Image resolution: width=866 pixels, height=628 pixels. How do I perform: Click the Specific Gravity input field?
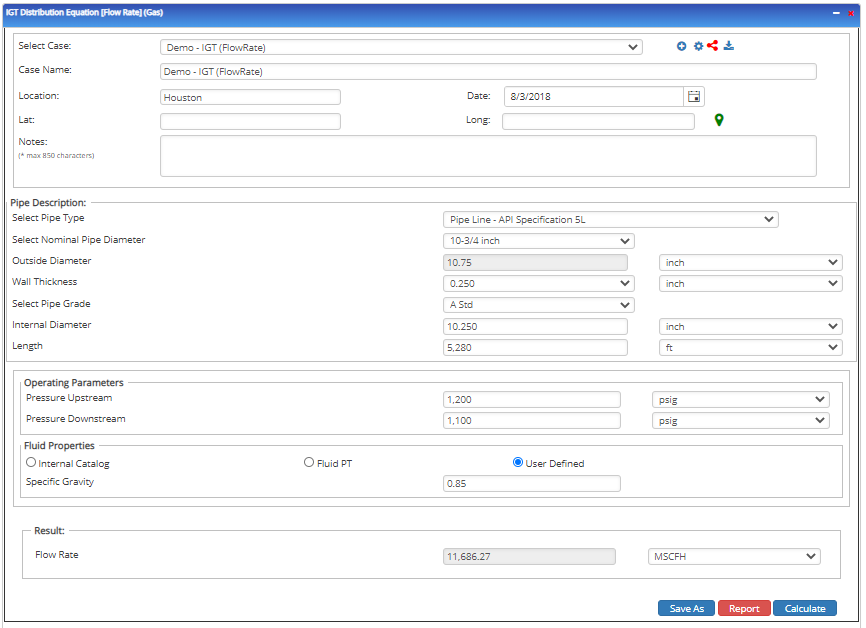(x=531, y=484)
